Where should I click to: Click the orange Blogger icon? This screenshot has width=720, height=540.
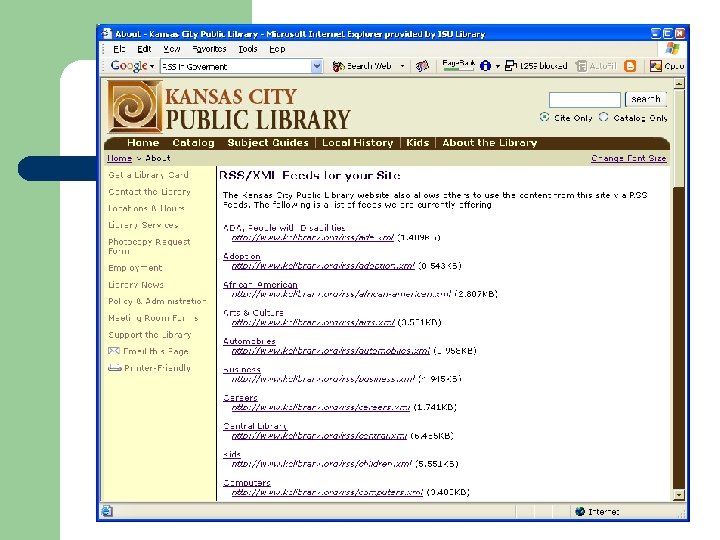pyautogui.click(x=630, y=66)
